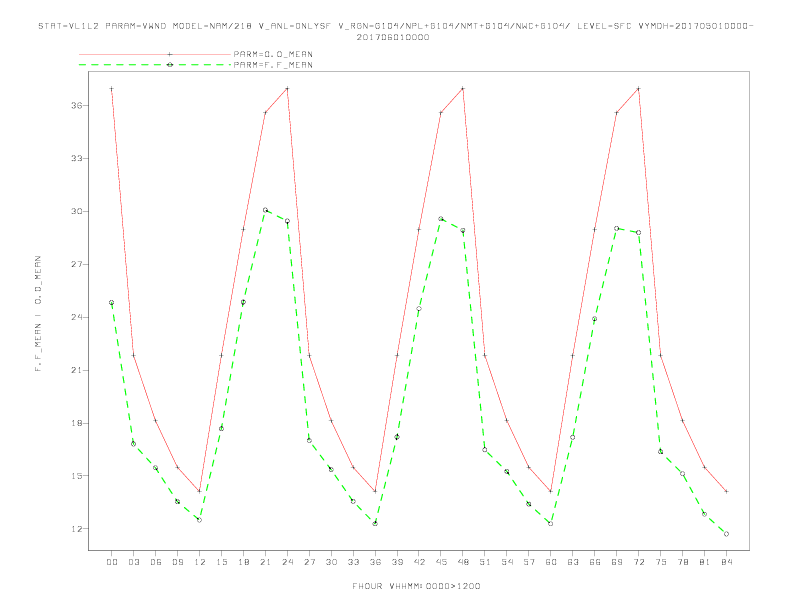
Task: Click x-axis forecast hour label 45
Action: pyautogui.click(x=441, y=562)
